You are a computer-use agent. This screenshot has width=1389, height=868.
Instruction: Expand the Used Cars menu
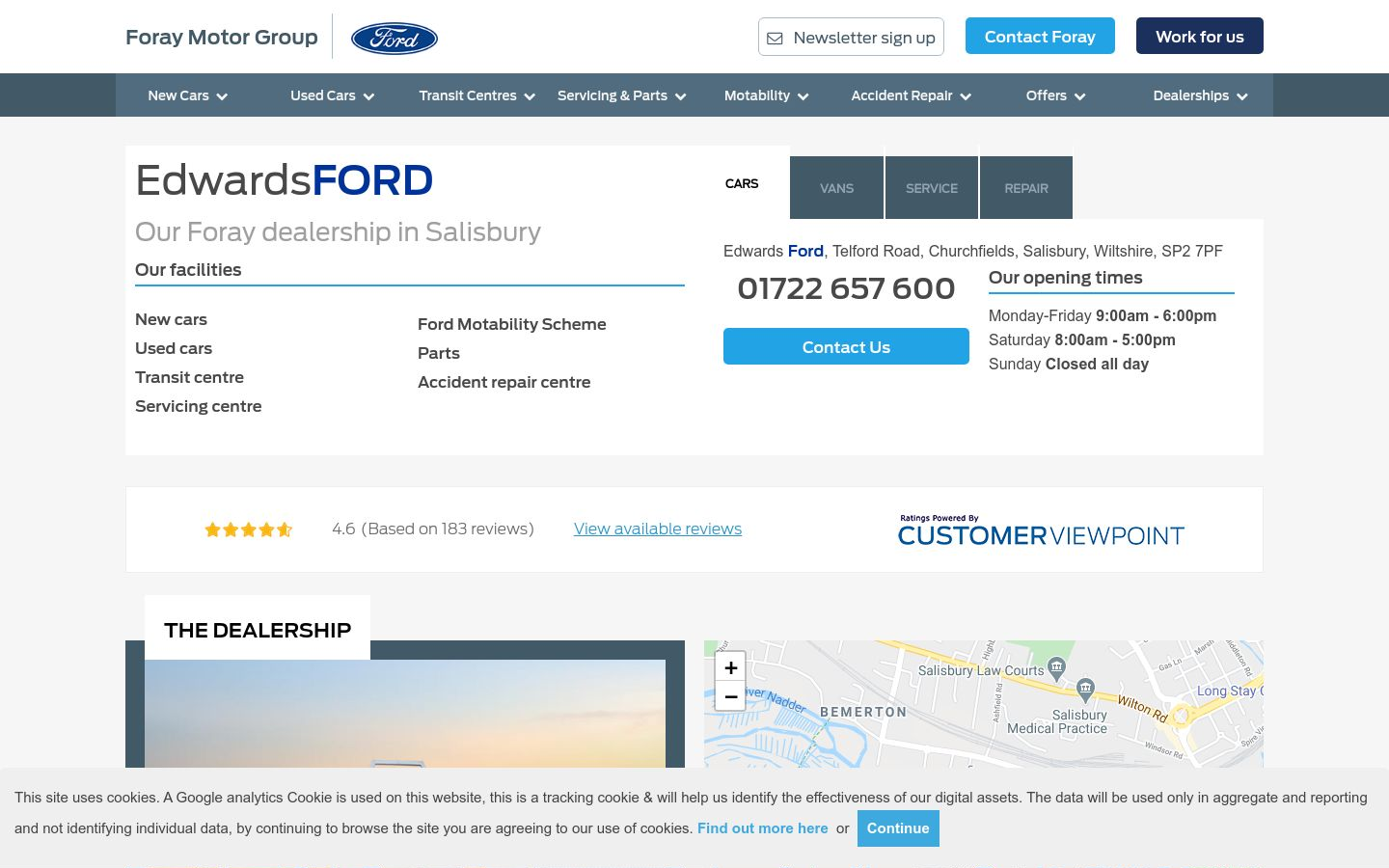pyautogui.click(x=332, y=95)
